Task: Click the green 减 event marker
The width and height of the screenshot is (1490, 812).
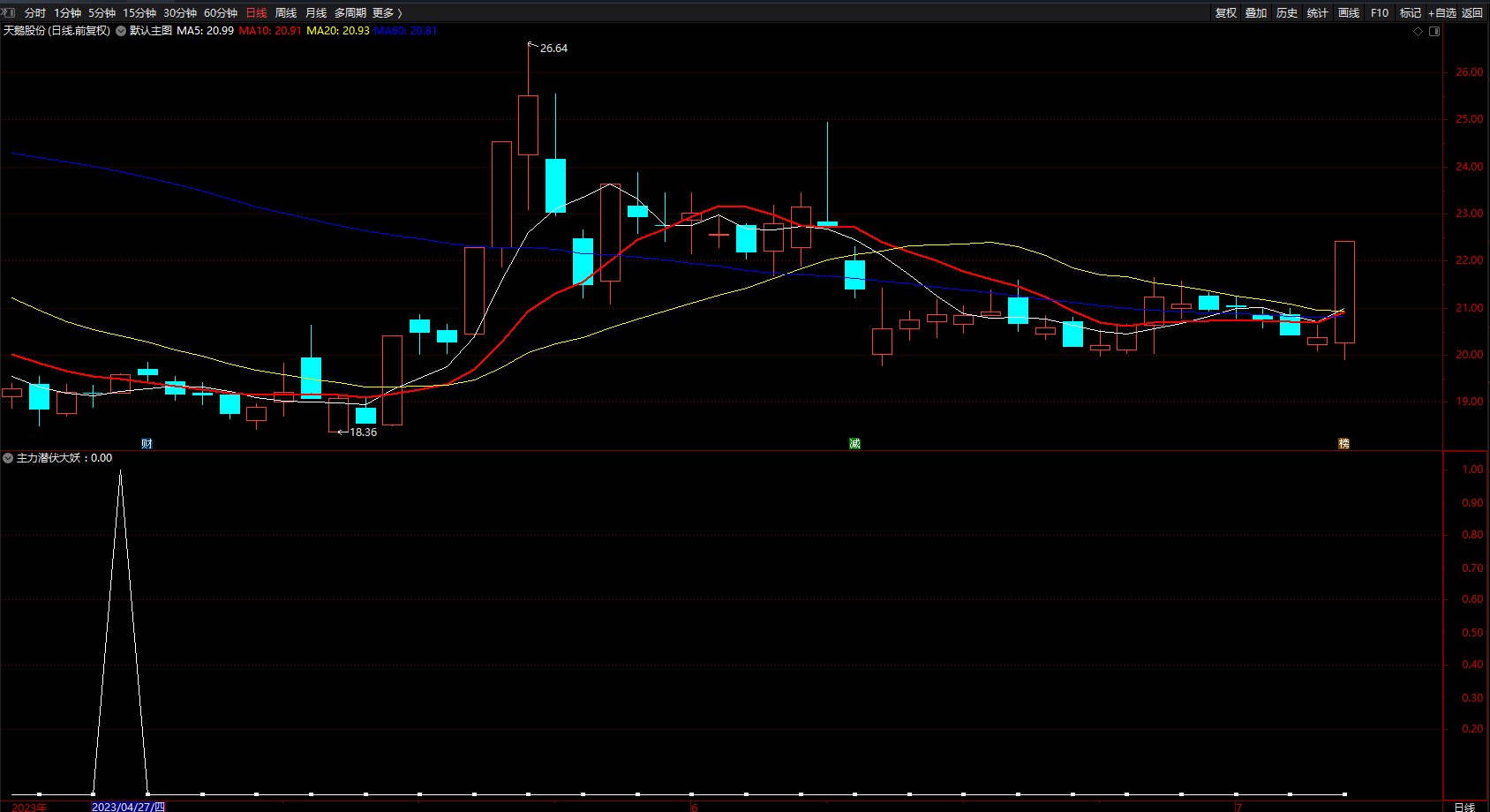Action: pos(854,443)
